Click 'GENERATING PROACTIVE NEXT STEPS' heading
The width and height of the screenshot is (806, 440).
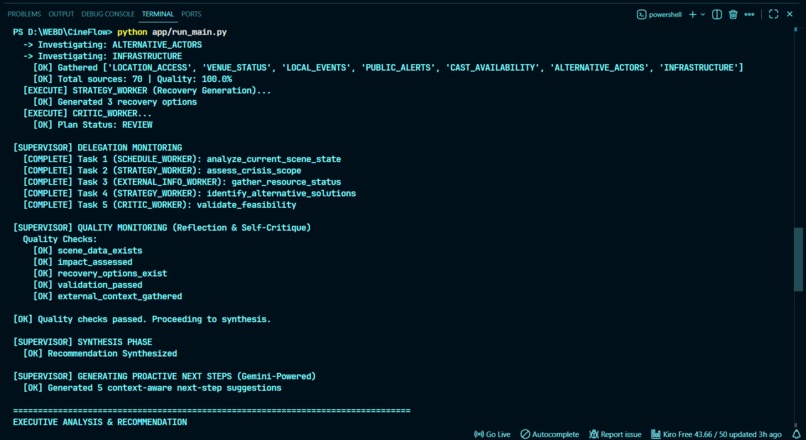164,376
